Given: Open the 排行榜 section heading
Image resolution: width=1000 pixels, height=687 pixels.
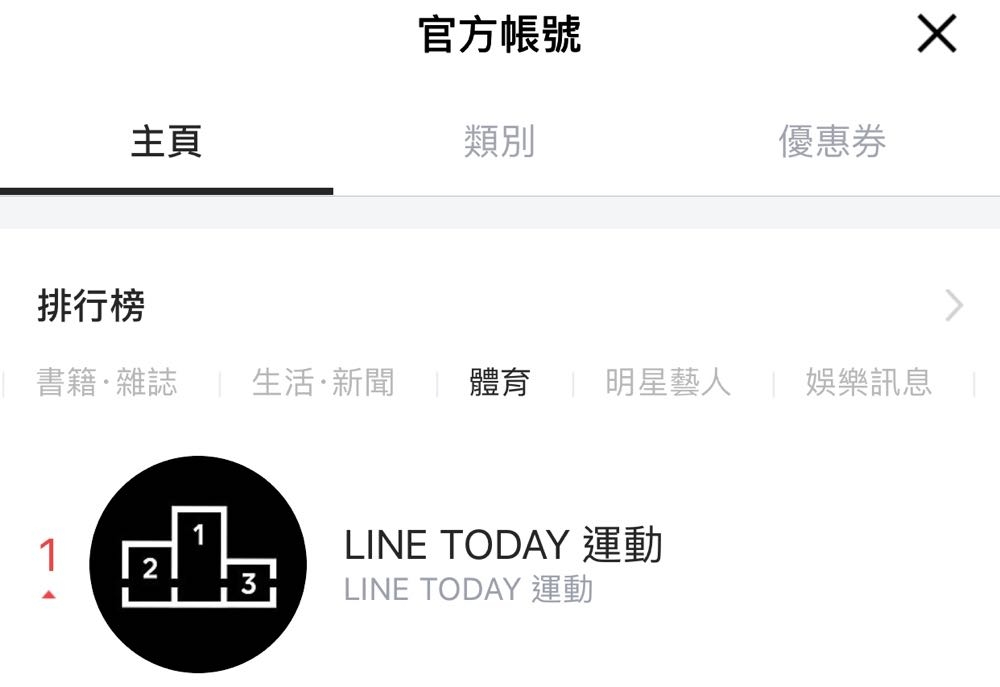Looking at the screenshot, I should pos(91,306).
